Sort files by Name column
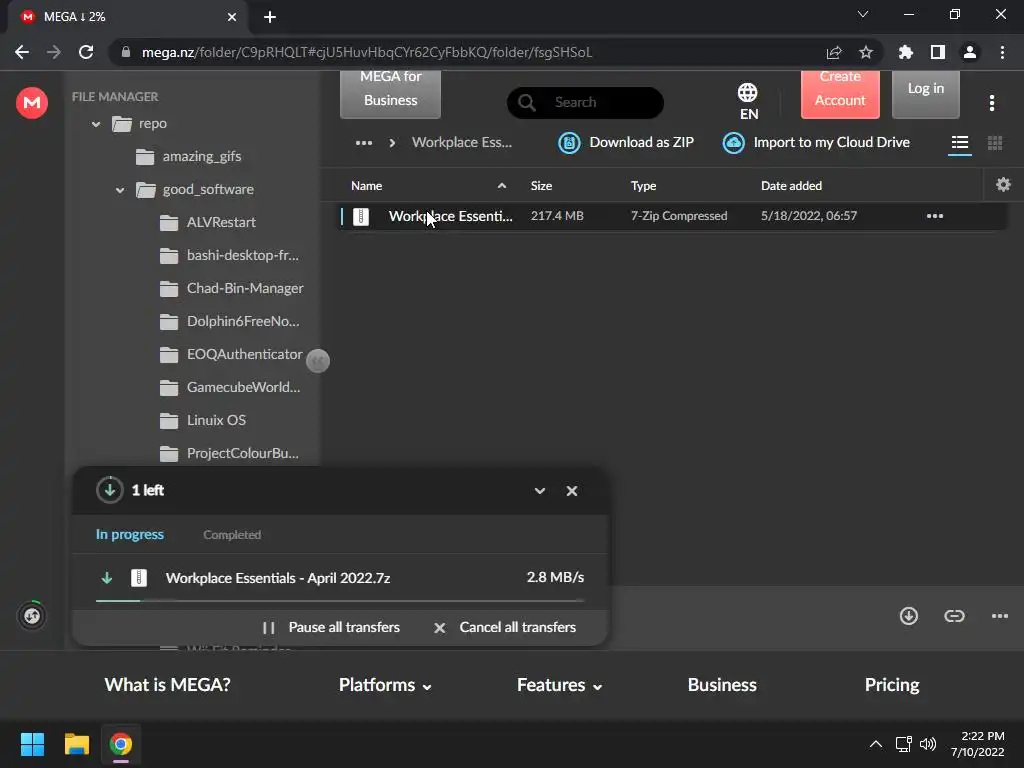 coord(366,185)
